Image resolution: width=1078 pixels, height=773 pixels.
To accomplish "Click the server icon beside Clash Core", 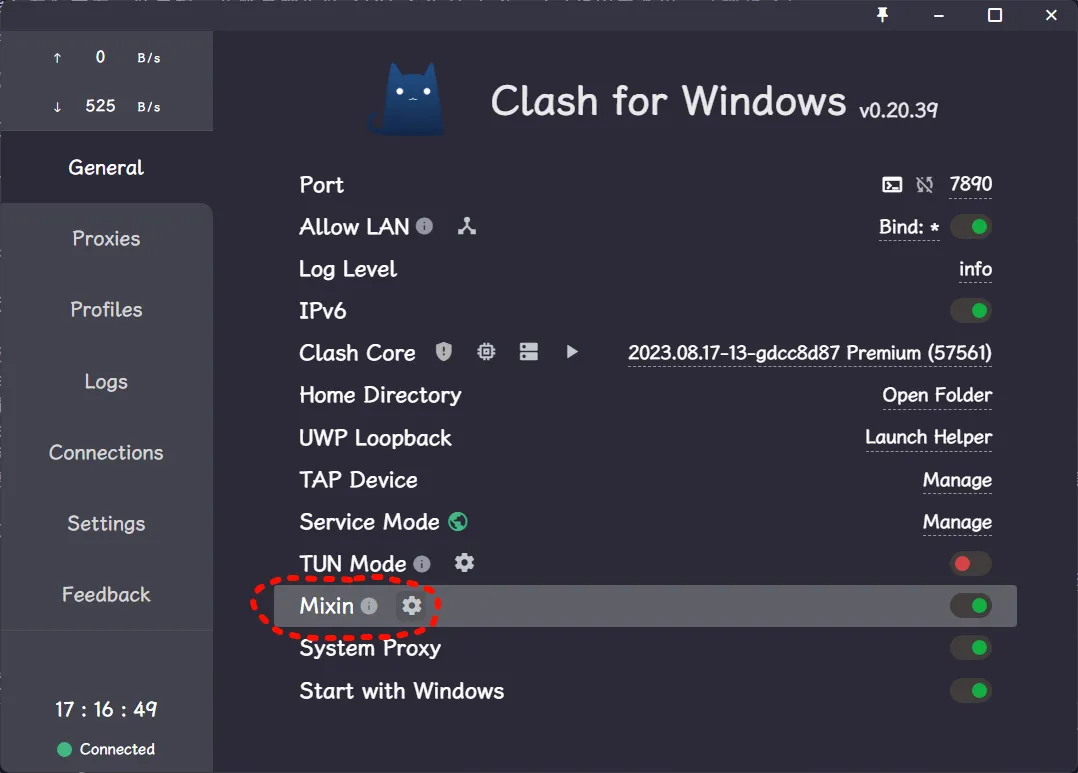I will point(529,352).
